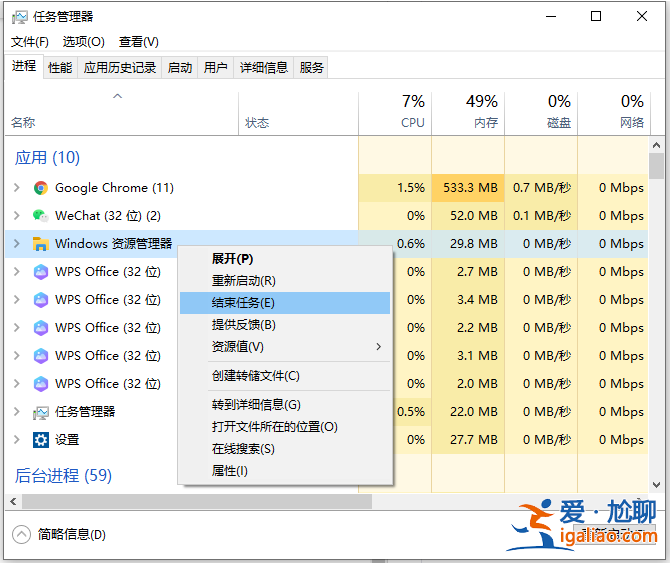
Task: Click the 1.5% CPU cell
Action: pos(395,188)
